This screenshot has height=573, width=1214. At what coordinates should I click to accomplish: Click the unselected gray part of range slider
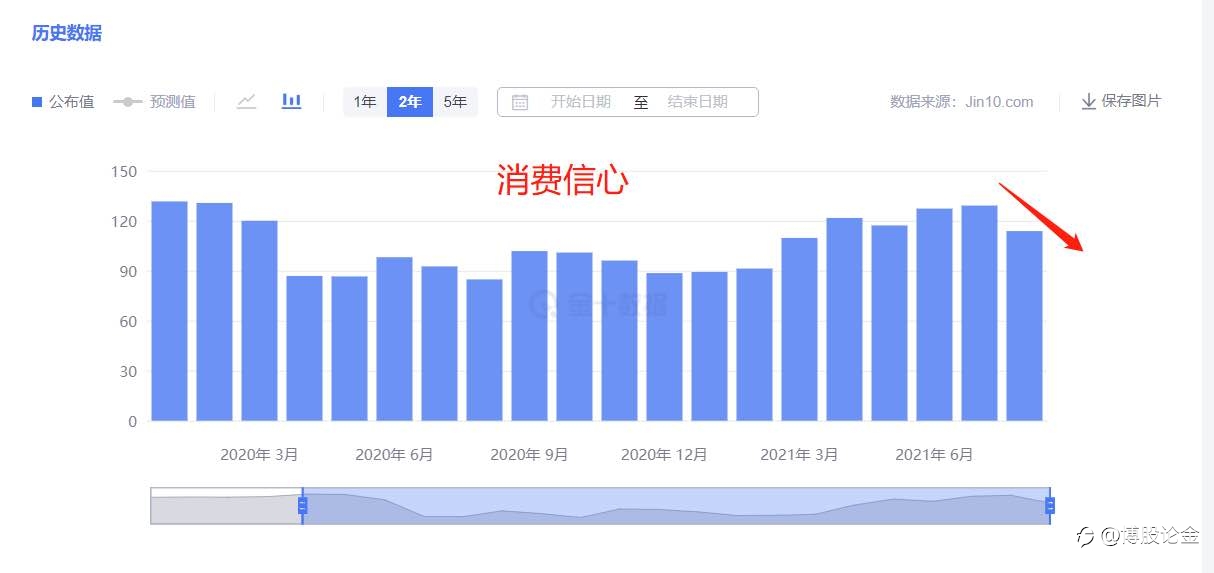point(226,506)
